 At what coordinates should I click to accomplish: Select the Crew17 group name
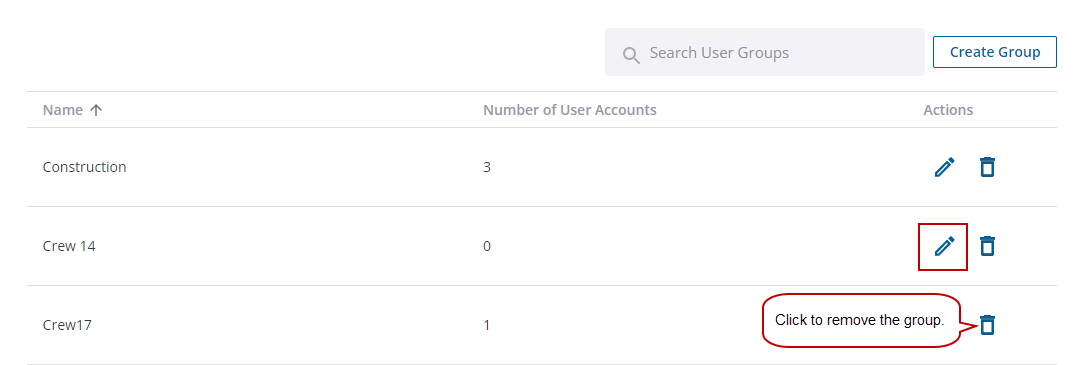coord(67,325)
